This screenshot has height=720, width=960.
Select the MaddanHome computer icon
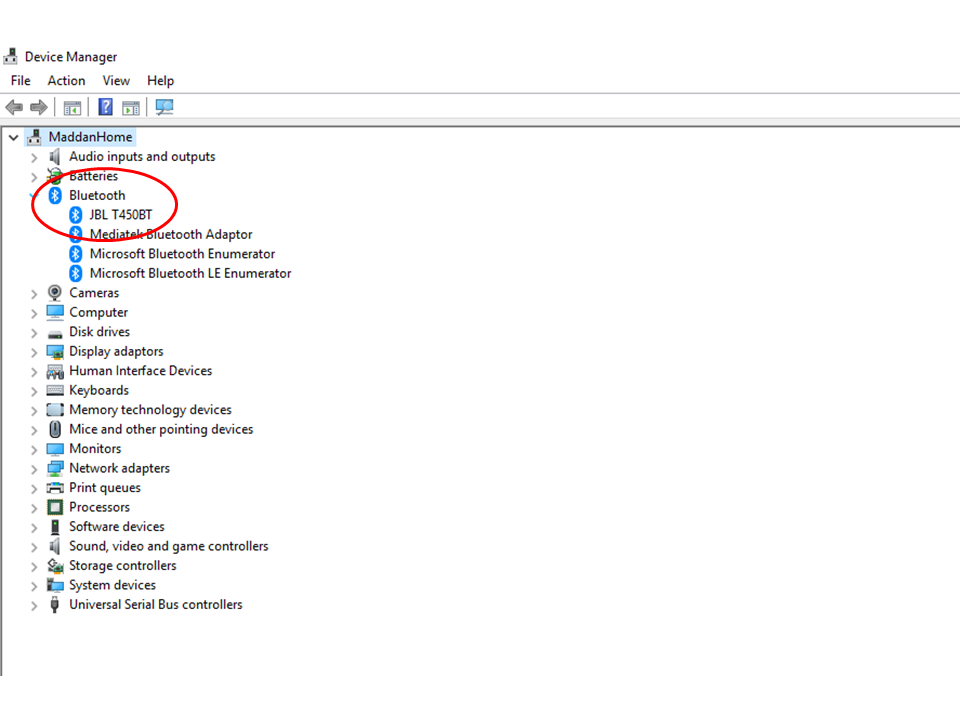click(x=34, y=137)
